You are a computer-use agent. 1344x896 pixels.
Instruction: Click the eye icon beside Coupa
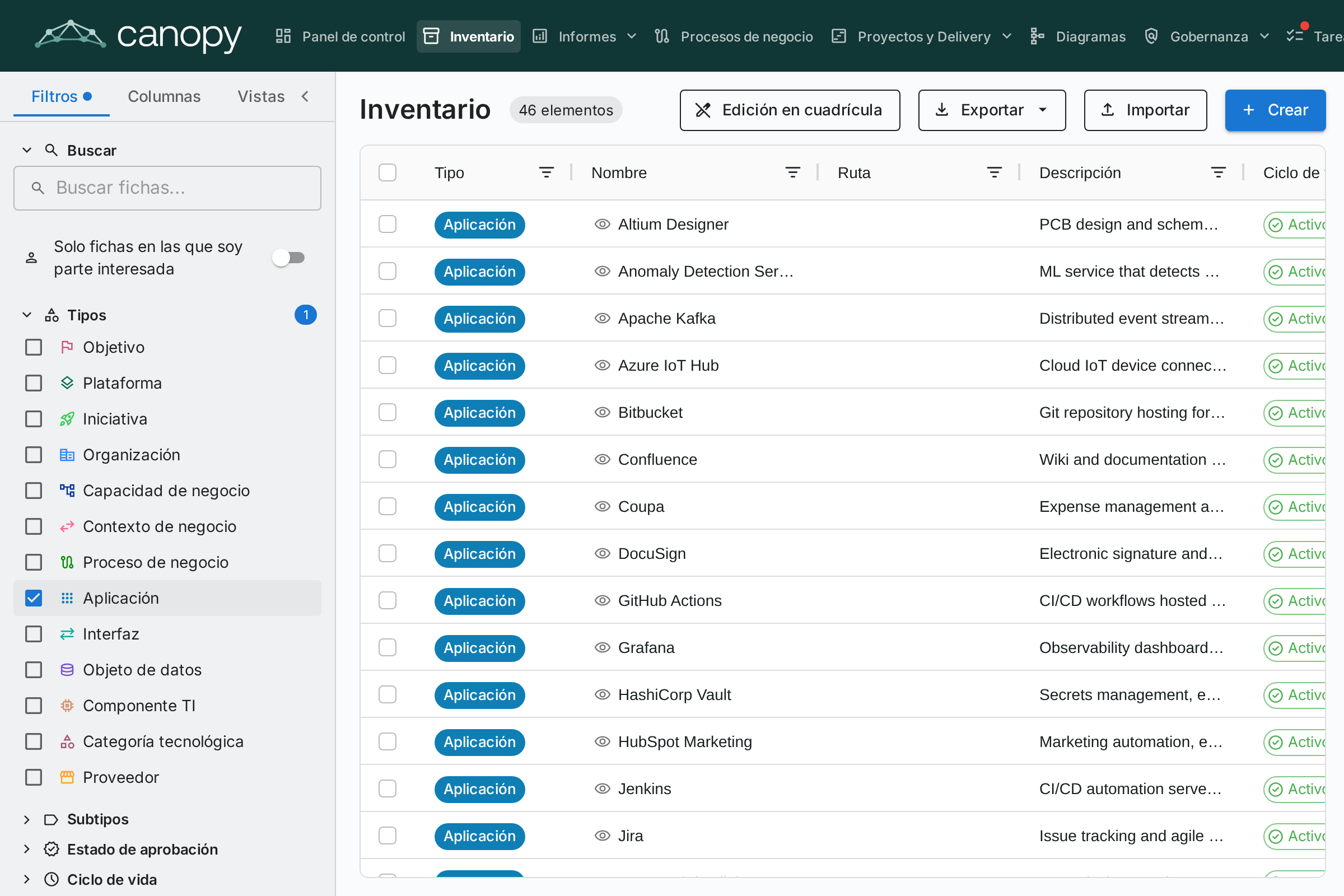603,506
